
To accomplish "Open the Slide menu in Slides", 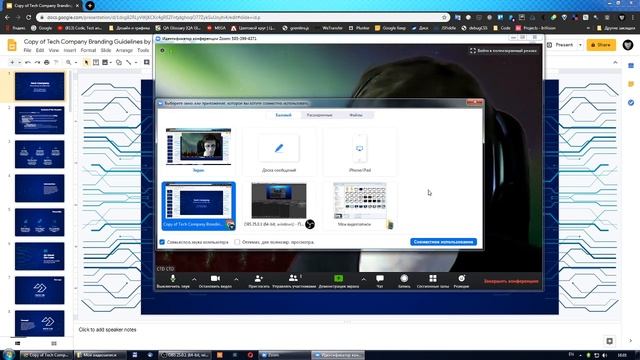I will pos(106,50).
